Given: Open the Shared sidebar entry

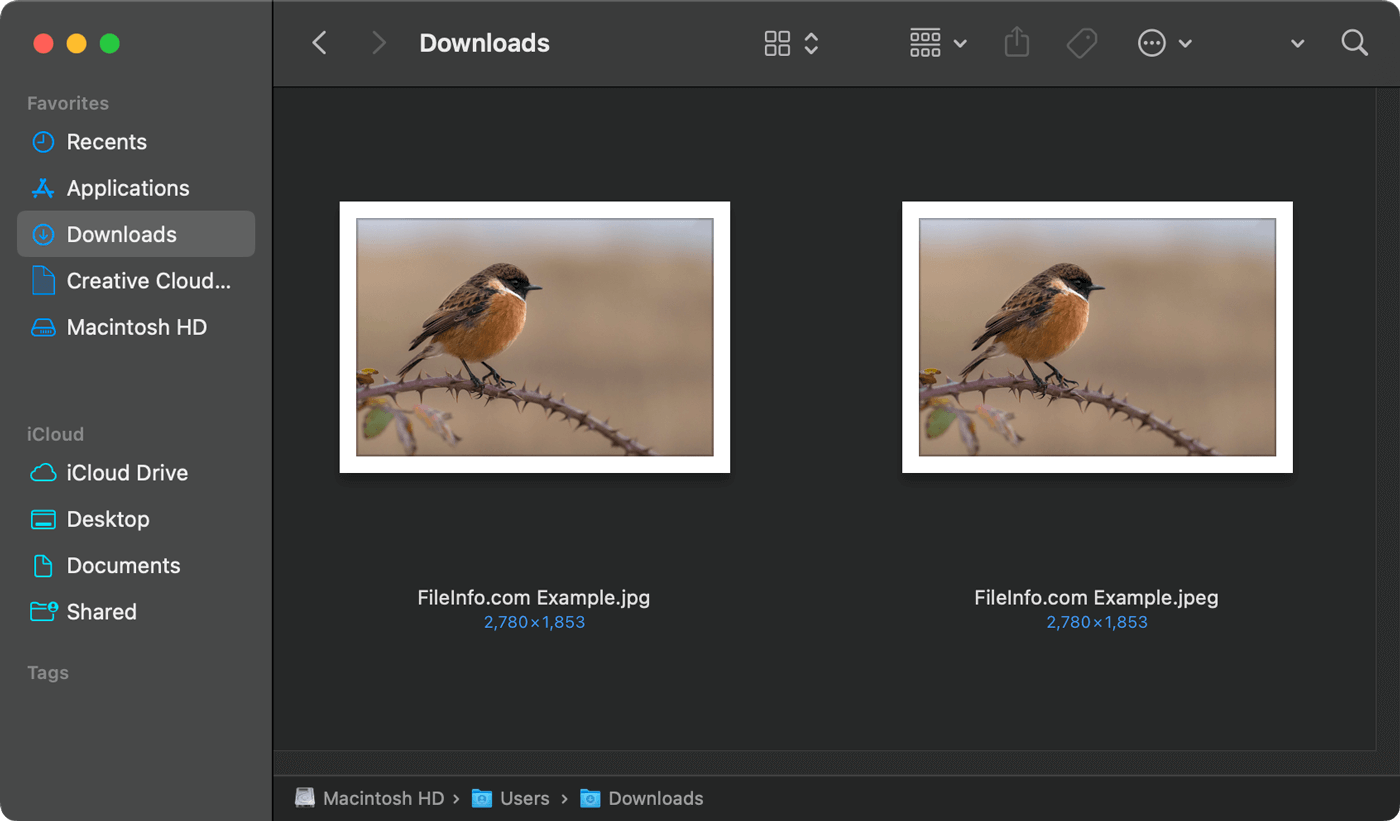Looking at the screenshot, I should (x=101, y=611).
